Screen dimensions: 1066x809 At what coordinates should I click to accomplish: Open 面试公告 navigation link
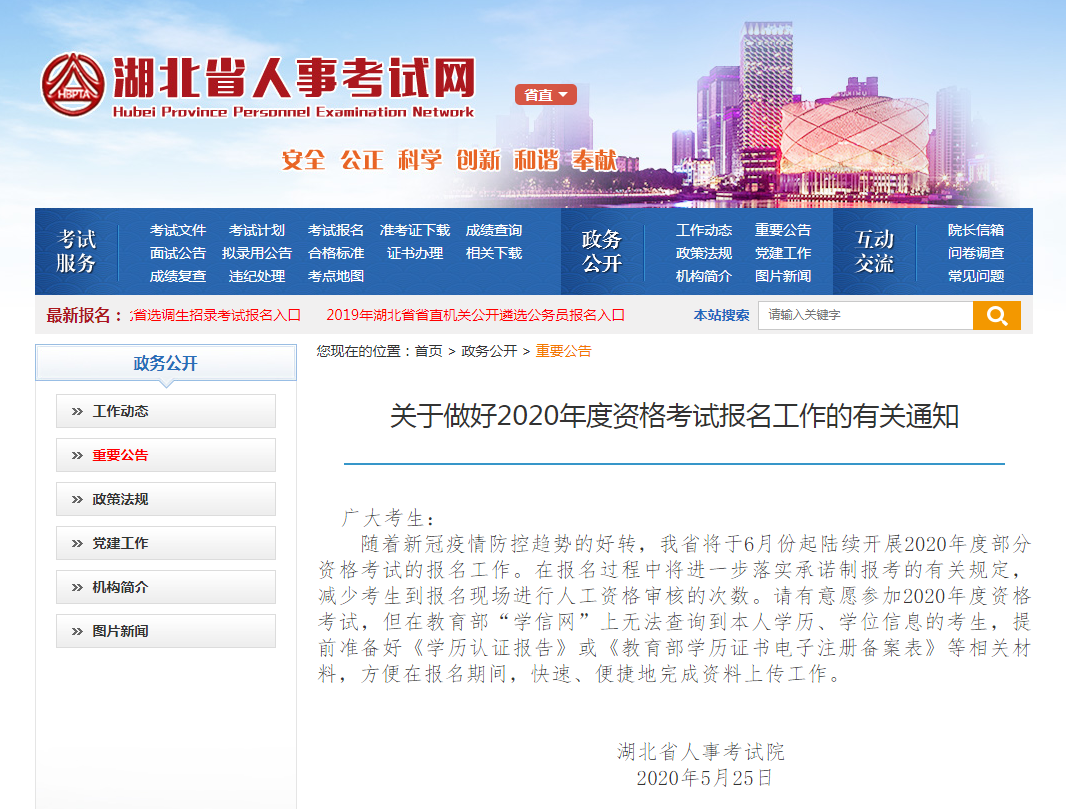coord(177,253)
